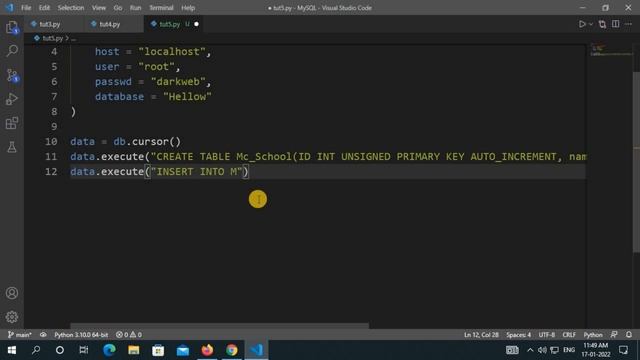Open the Edit menu
The image size is (640, 360).
tap(44, 8)
